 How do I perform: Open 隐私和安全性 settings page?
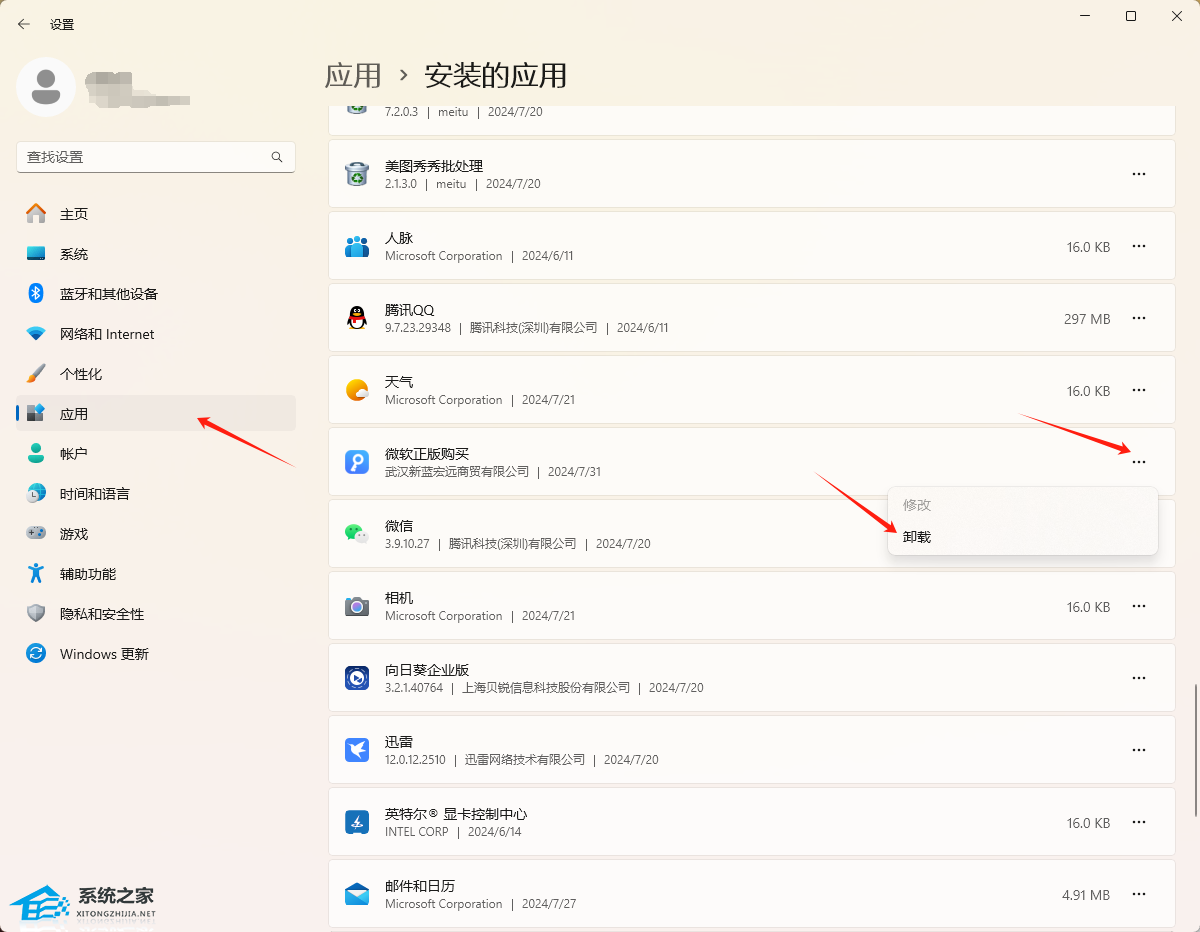(102, 614)
